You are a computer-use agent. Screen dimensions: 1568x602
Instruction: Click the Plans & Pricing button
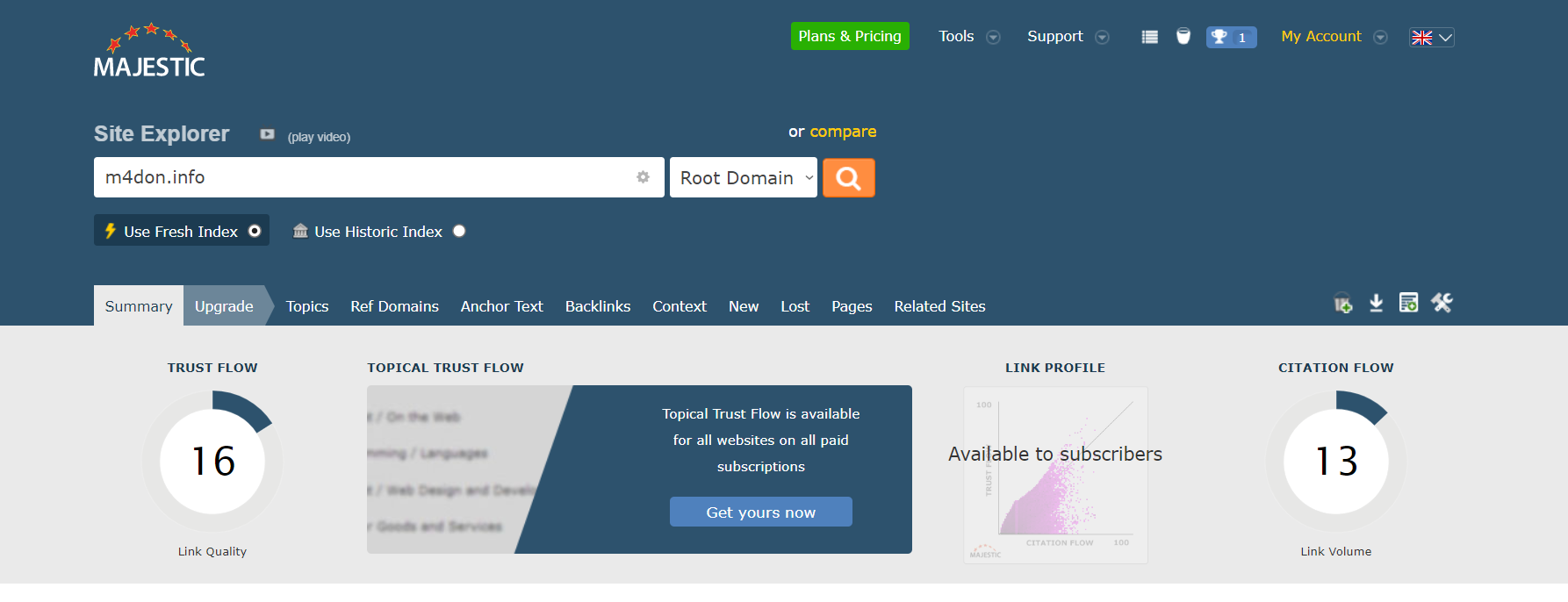click(x=850, y=36)
